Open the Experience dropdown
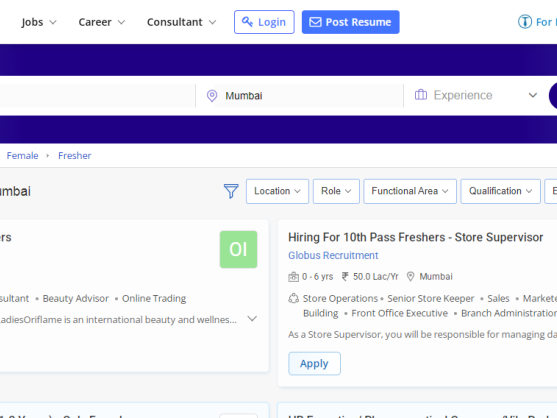Viewport: 557px width, 418px height. (476, 95)
